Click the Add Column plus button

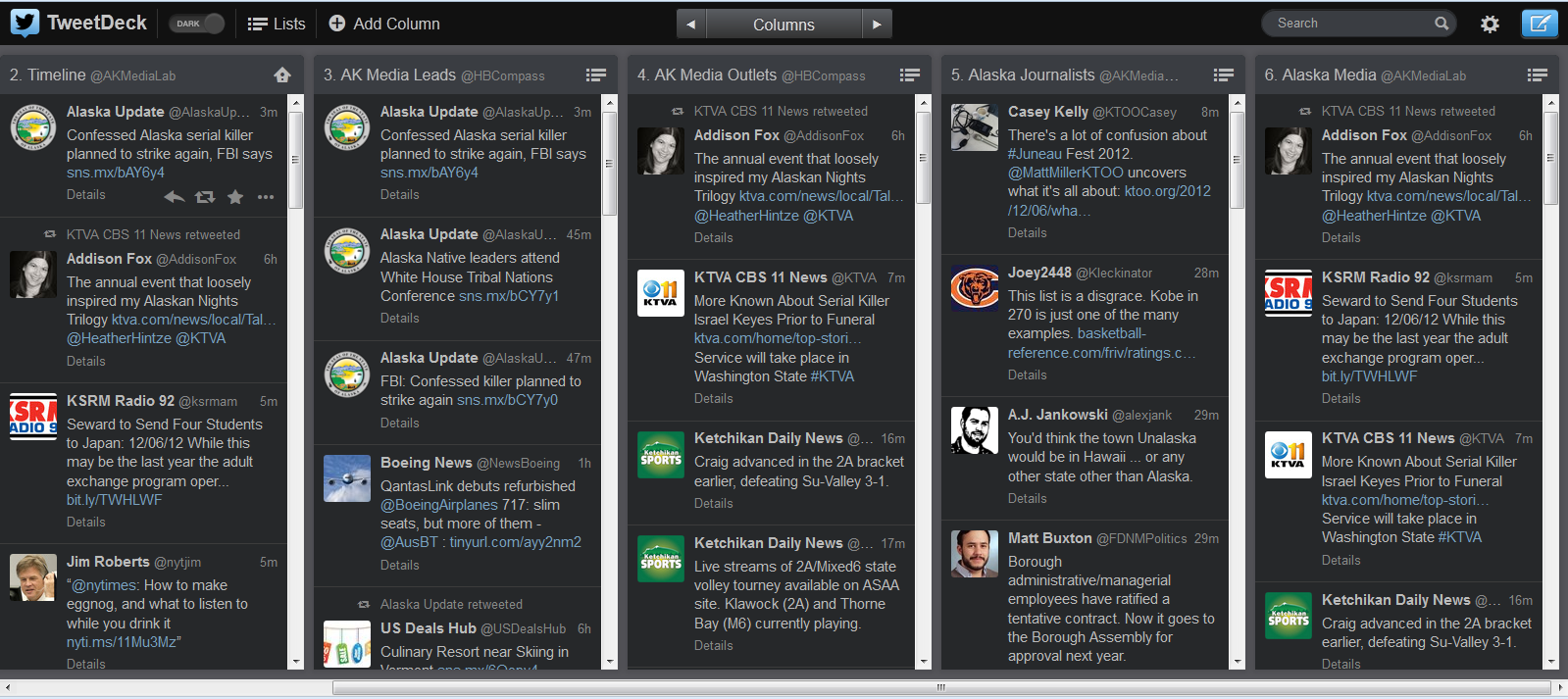click(337, 24)
